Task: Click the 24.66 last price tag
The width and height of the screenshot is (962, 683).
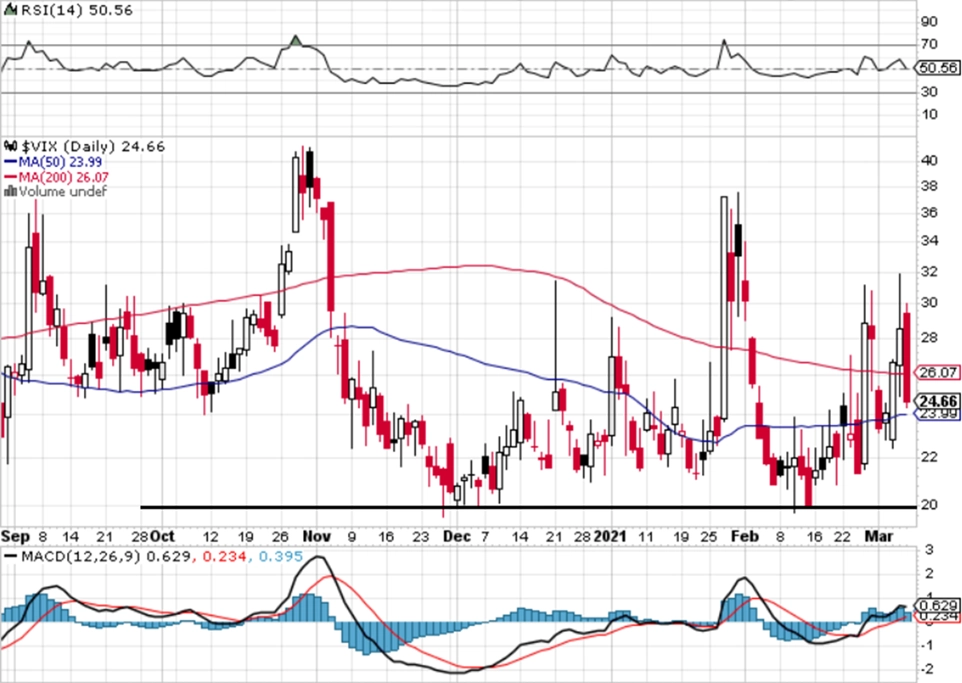Action: click(937, 401)
